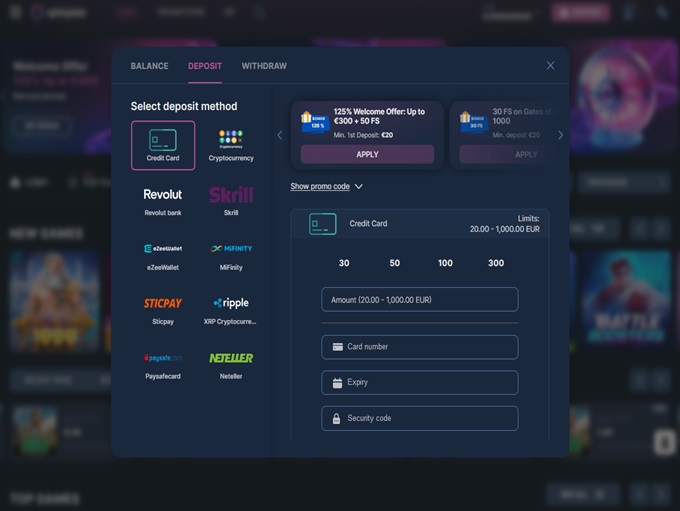The height and width of the screenshot is (511, 680).
Task: Apply the 125% Welcome Offer bonus
Action: 367,155
